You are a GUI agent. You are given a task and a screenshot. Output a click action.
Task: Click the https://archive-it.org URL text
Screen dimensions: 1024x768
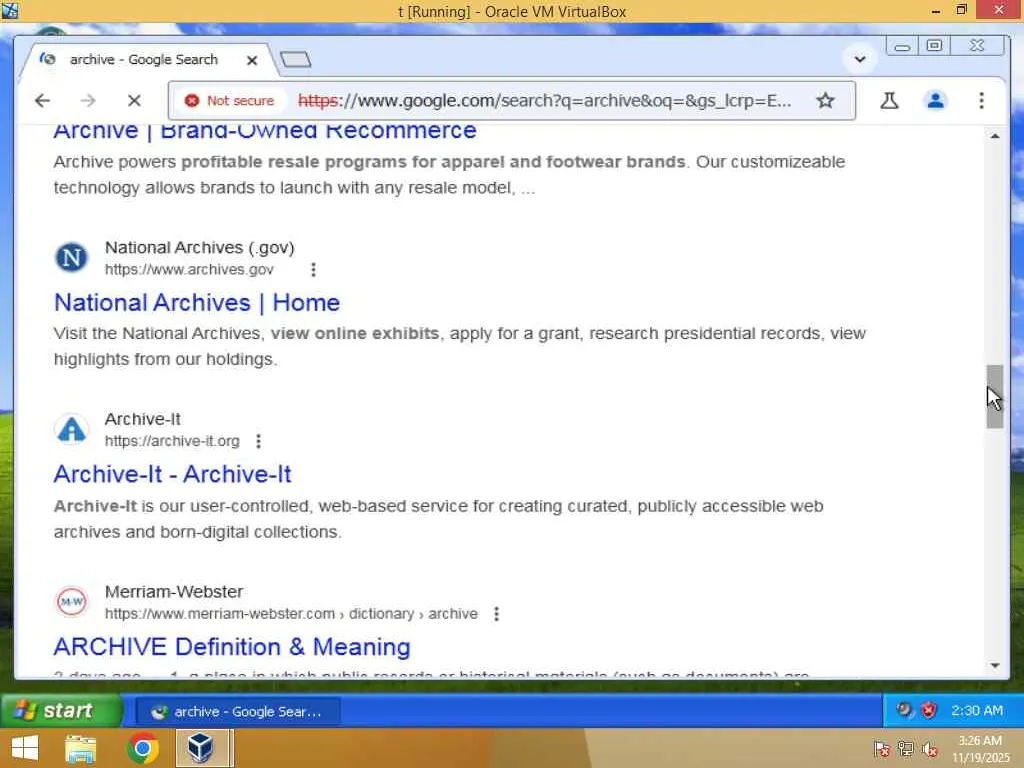(172, 441)
